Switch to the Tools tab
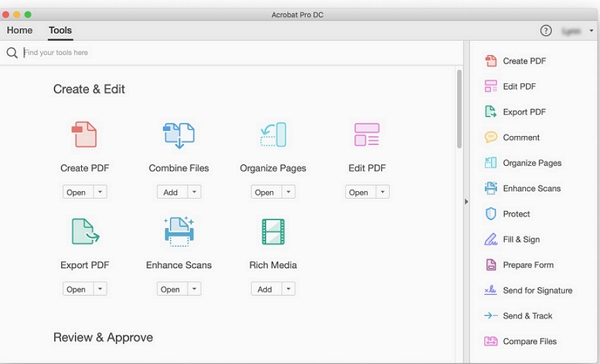This screenshot has width=600, height=364. tap(60, 30)
